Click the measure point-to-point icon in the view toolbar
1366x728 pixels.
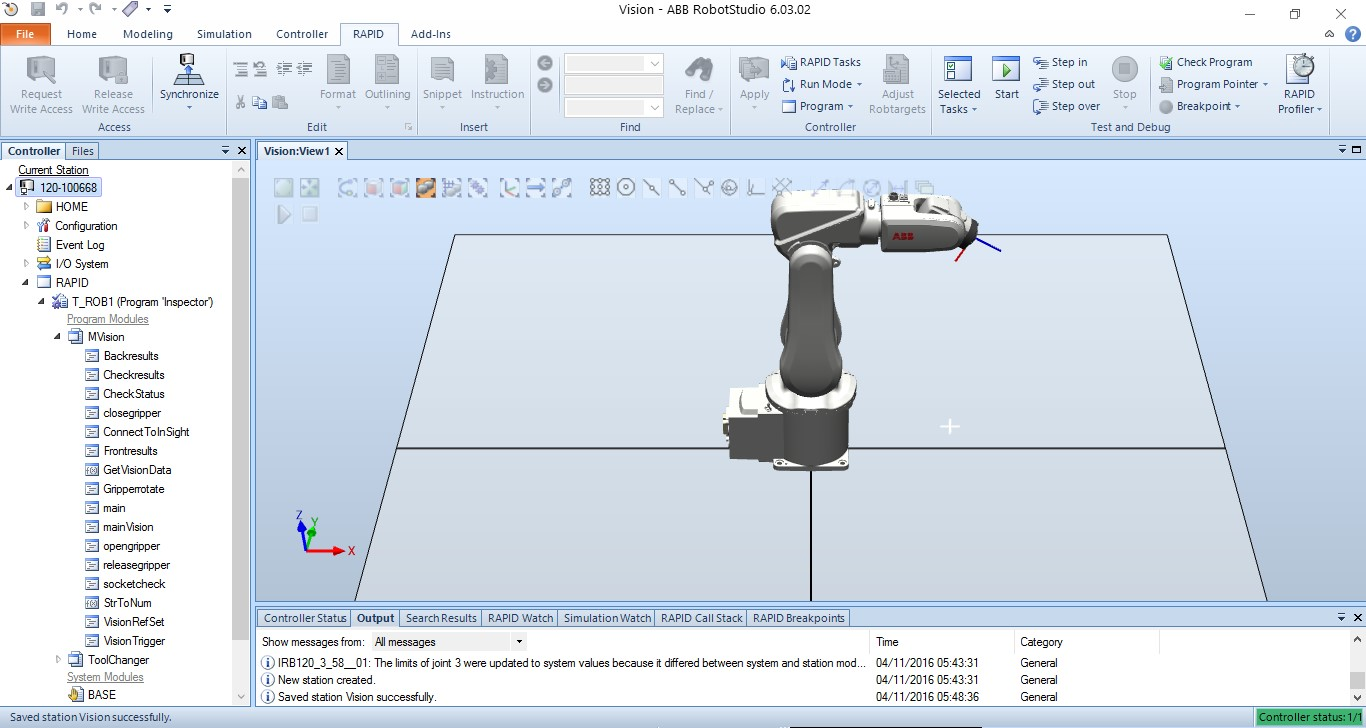click(x=819, y=187)
